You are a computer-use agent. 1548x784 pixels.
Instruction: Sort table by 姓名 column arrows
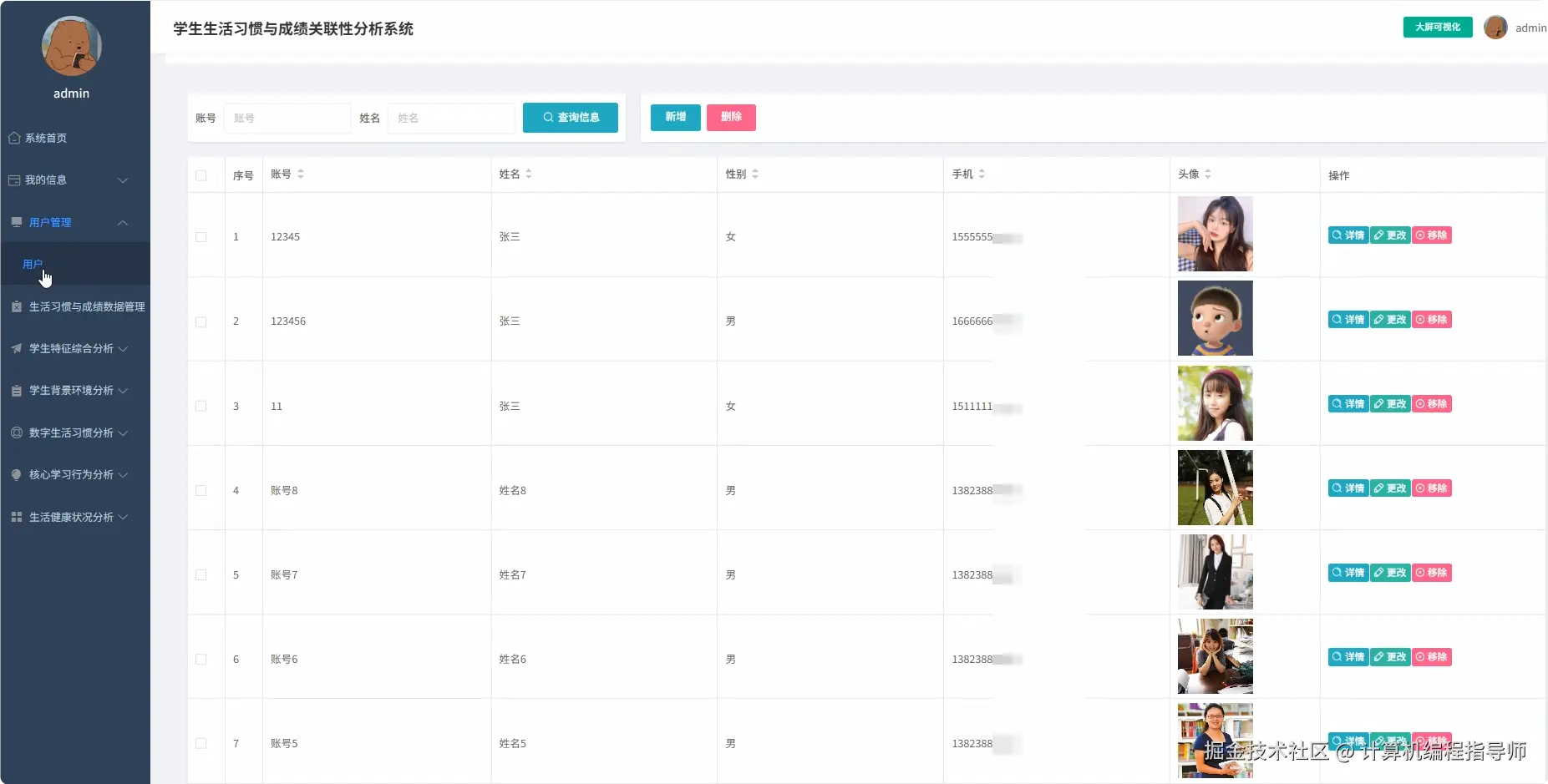[529, 174]
